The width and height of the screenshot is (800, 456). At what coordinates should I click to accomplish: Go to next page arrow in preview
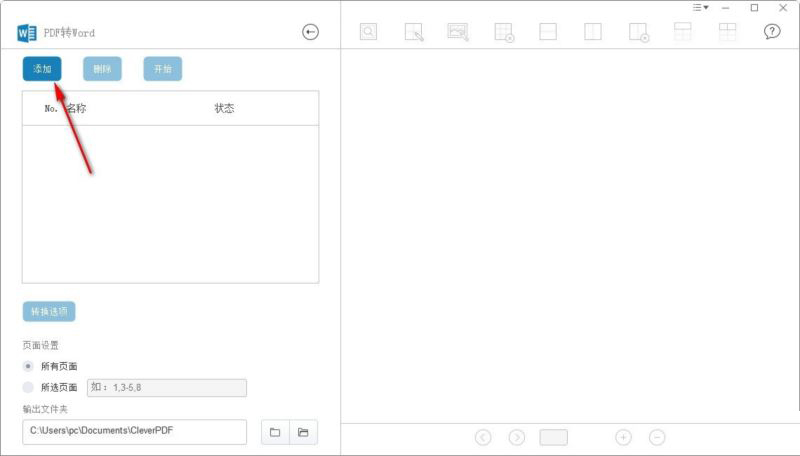[x=517, y=437]
